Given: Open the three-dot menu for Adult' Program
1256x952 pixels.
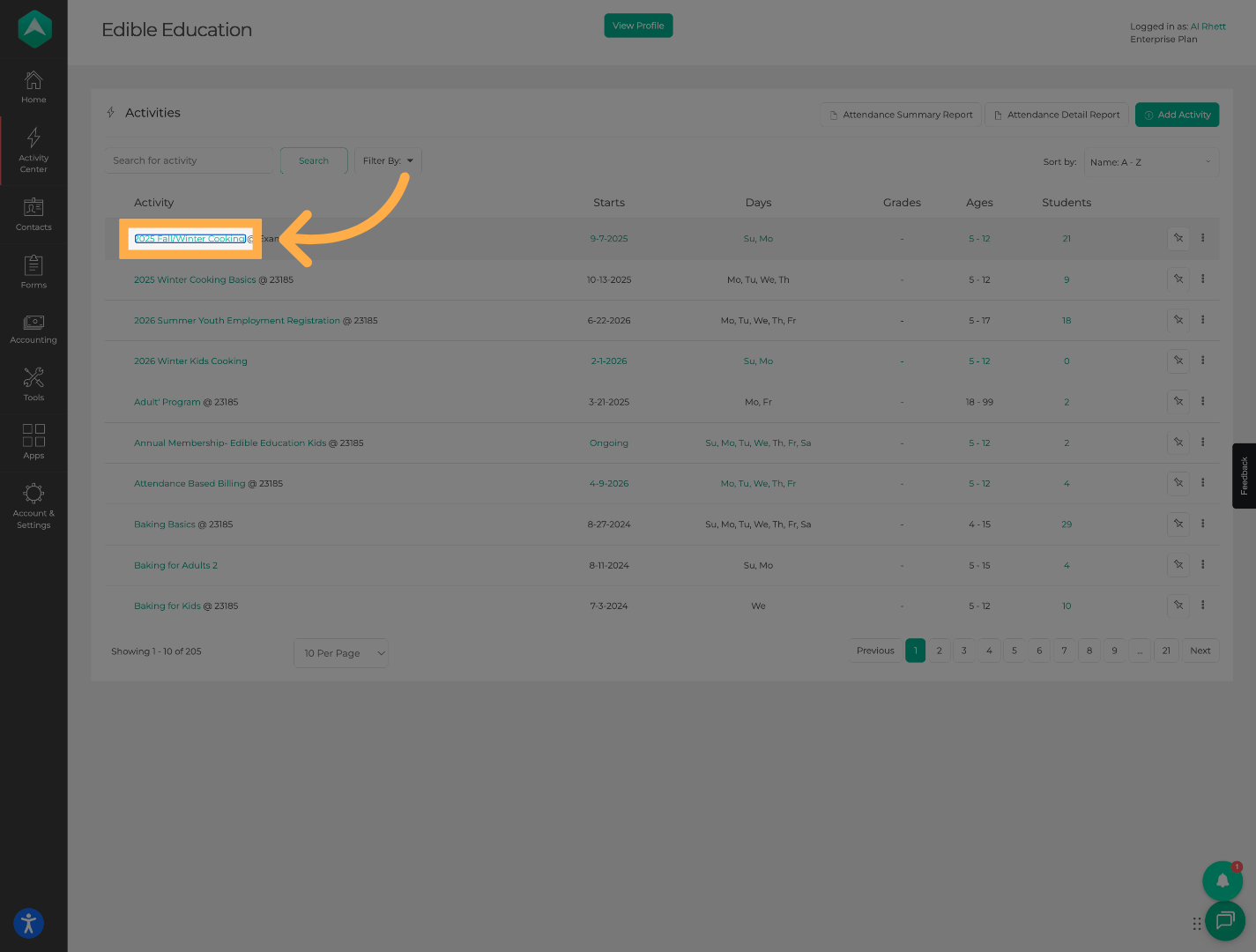Looking at the screenshot, I should pos(1202,401).
